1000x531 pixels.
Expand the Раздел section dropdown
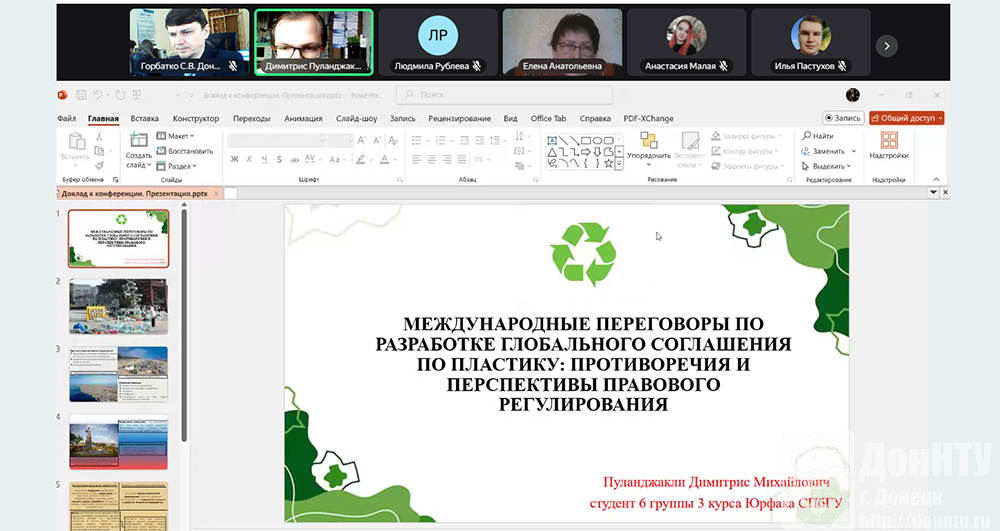180,166
